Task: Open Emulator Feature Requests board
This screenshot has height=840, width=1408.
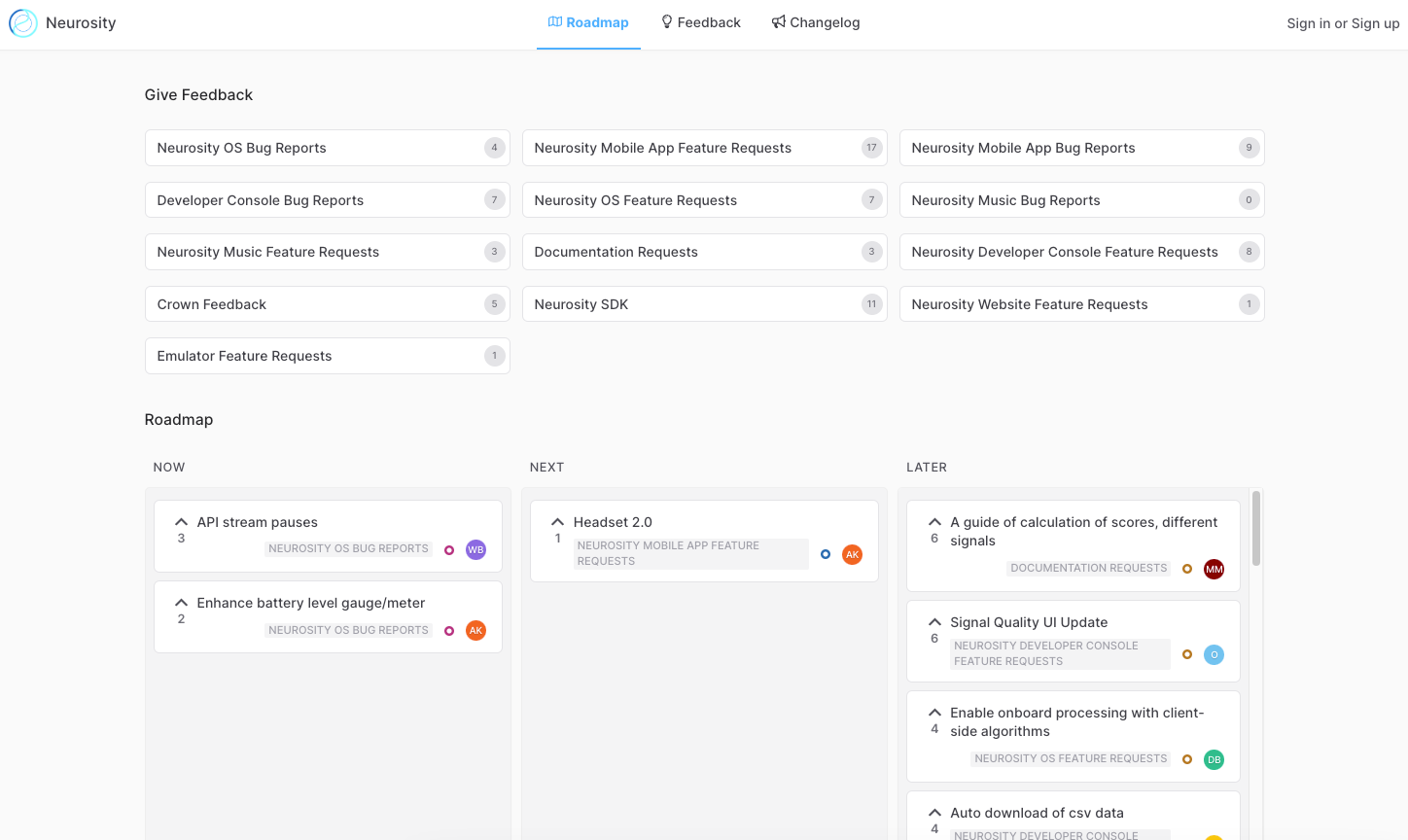Action: (328, 356)
